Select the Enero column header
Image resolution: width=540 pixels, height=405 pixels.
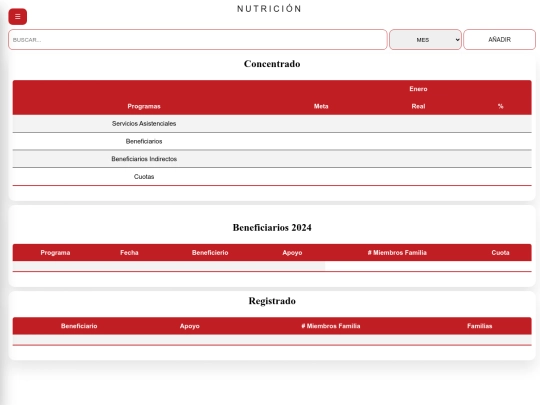click(x=418, y=89)
